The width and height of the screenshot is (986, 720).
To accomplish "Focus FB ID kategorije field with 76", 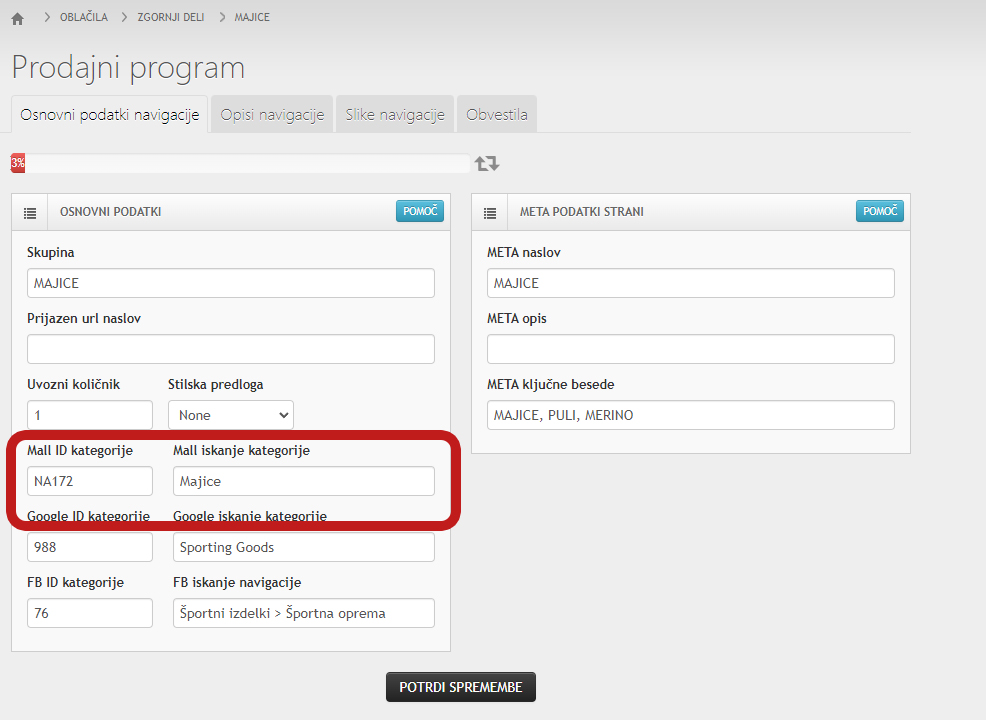I will pyautogui.click(x=90, y=613).
